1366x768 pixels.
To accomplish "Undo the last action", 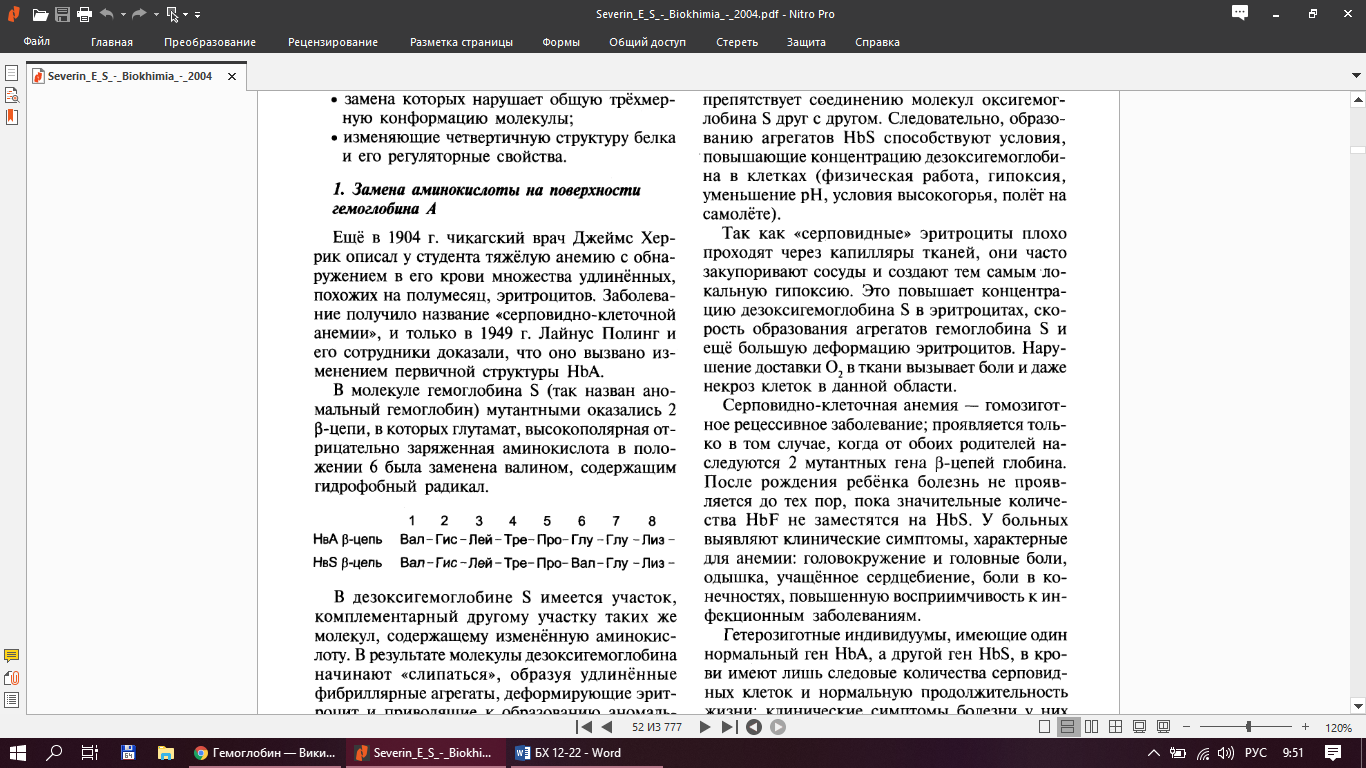I will [106, 14].
